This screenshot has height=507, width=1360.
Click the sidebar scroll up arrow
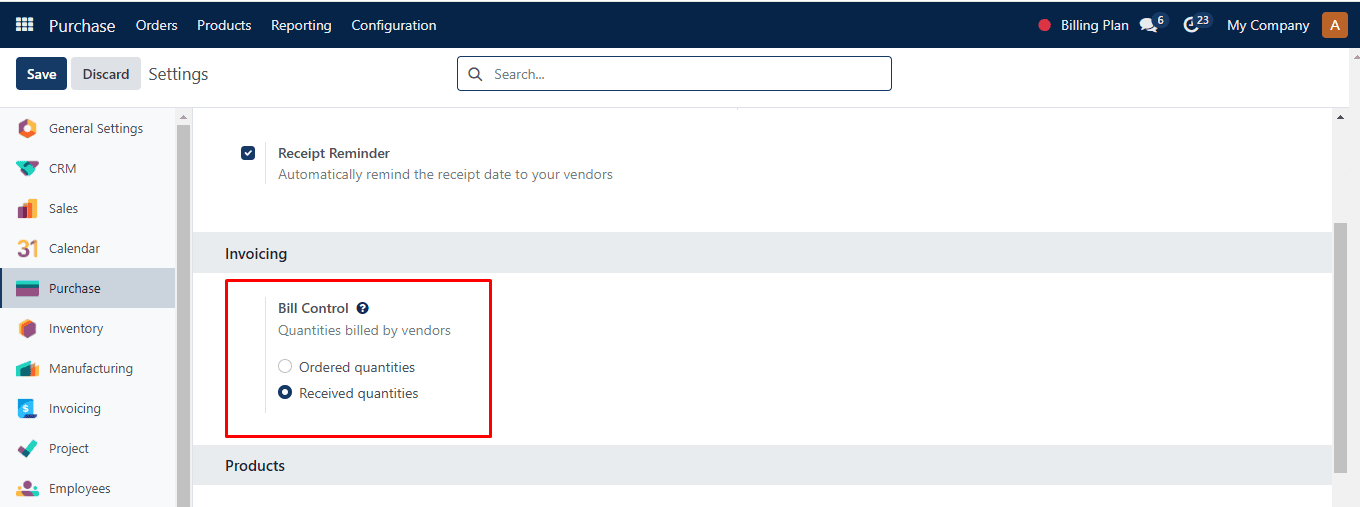pos(183,117)
